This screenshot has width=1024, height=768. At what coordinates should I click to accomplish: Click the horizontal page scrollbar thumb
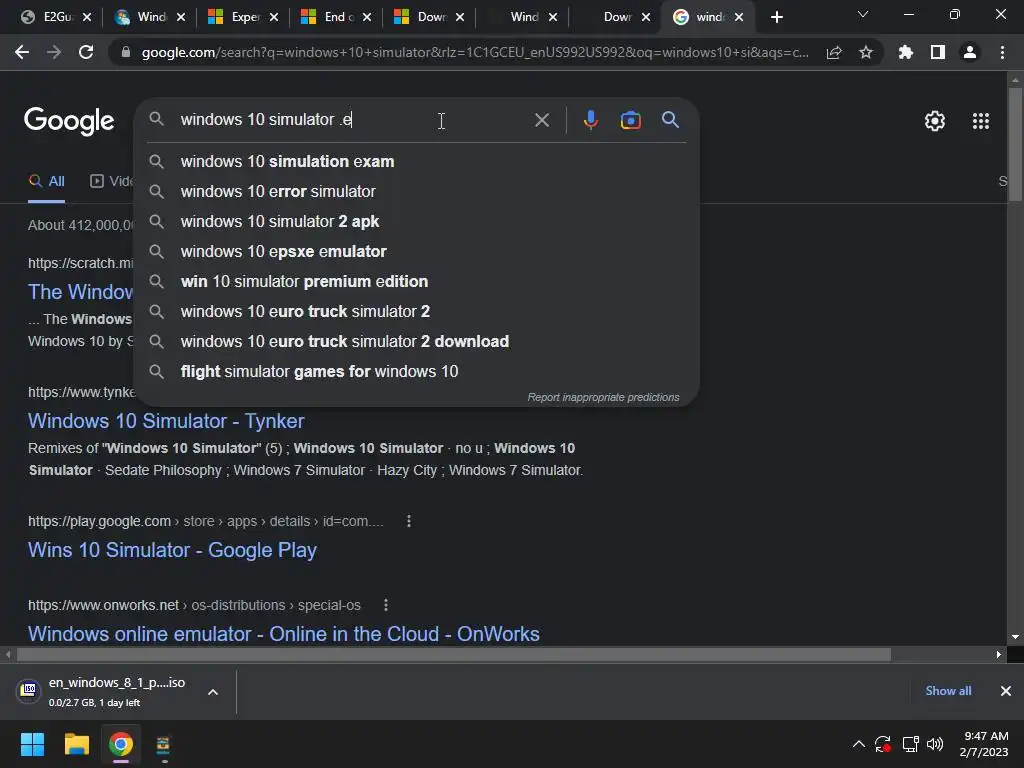coord(454,654)
